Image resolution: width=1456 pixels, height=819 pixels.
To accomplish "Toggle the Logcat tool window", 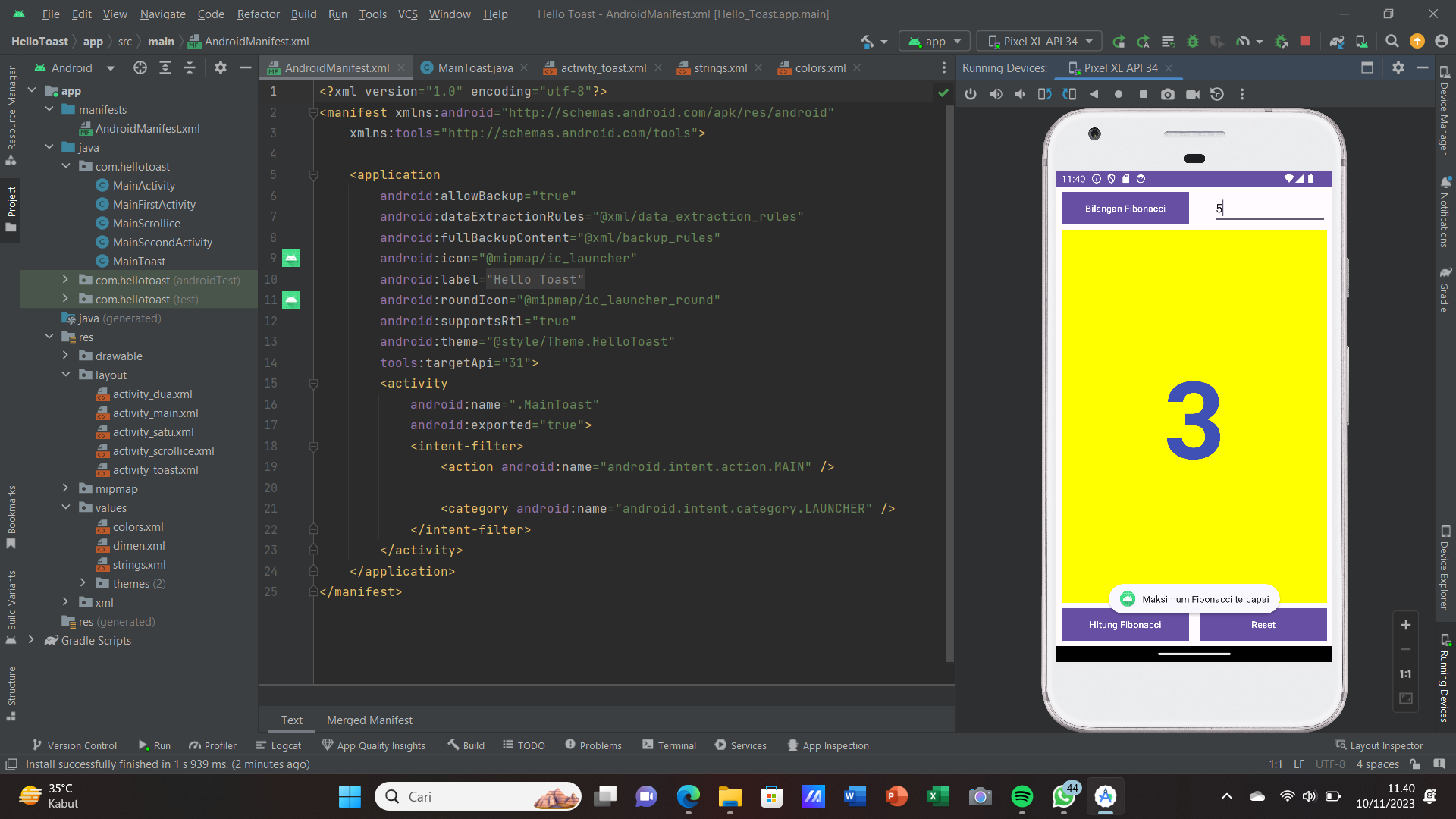I will pyautogui.click(x=278, y=745).
